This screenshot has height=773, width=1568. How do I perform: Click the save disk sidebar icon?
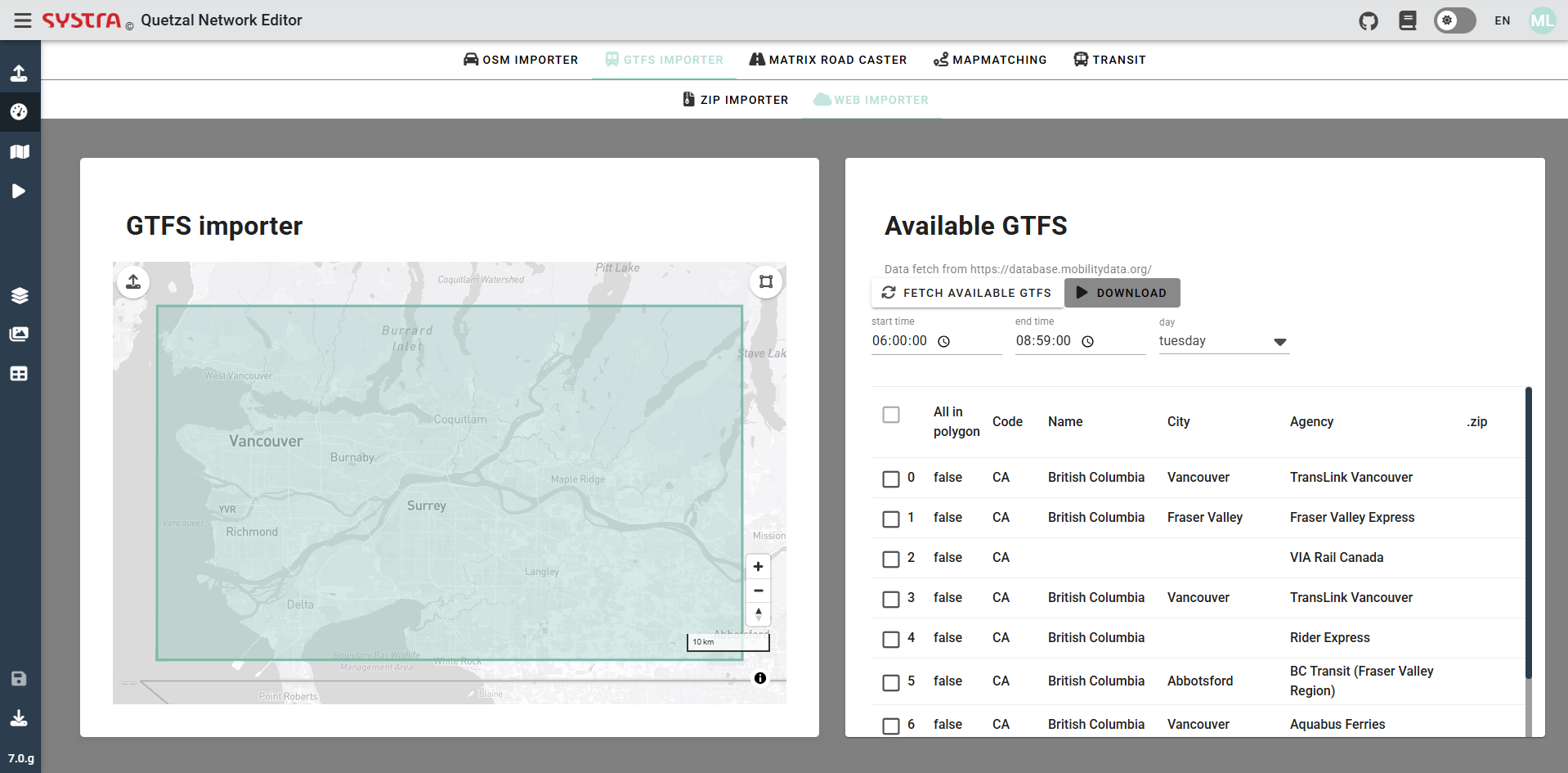click(x=19, y=678)
